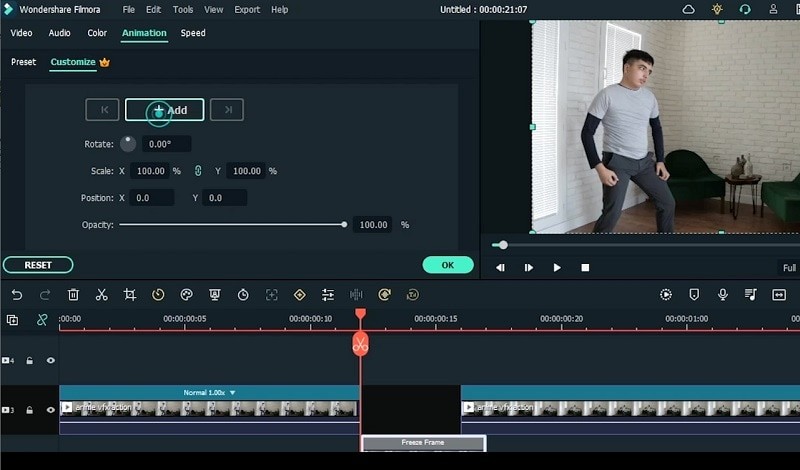Click the Position Y value field

pos(224,197)
